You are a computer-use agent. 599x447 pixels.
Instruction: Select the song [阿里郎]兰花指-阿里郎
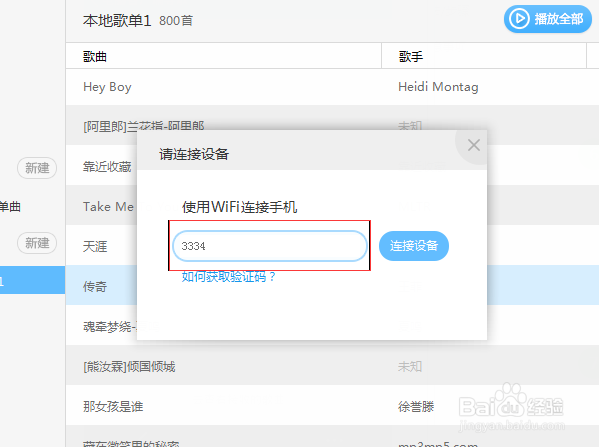coord(144,126)
